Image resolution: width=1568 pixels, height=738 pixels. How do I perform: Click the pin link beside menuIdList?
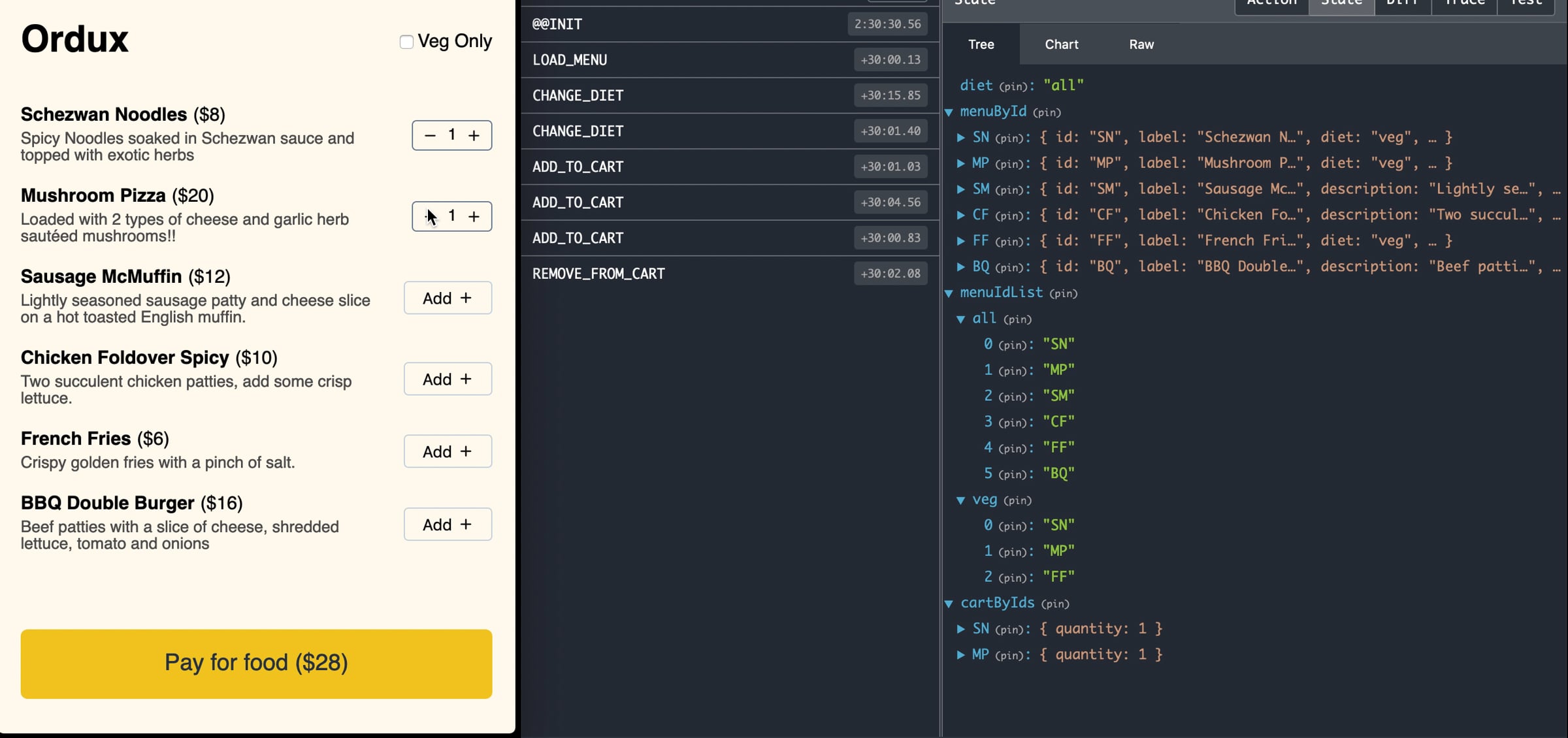(x=1063, y=294)
